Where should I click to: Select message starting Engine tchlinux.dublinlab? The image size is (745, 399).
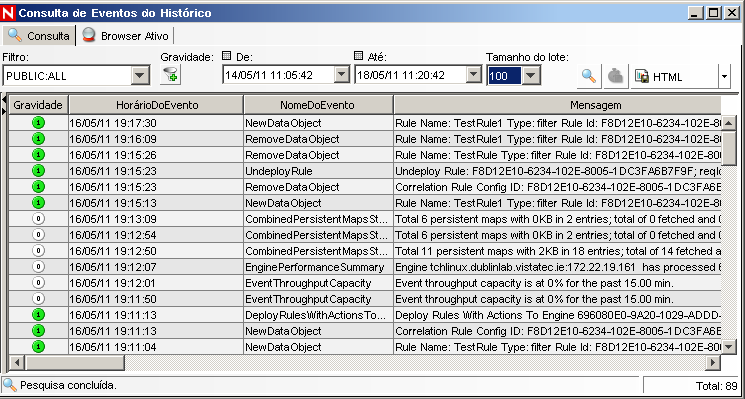click(557, 267)
